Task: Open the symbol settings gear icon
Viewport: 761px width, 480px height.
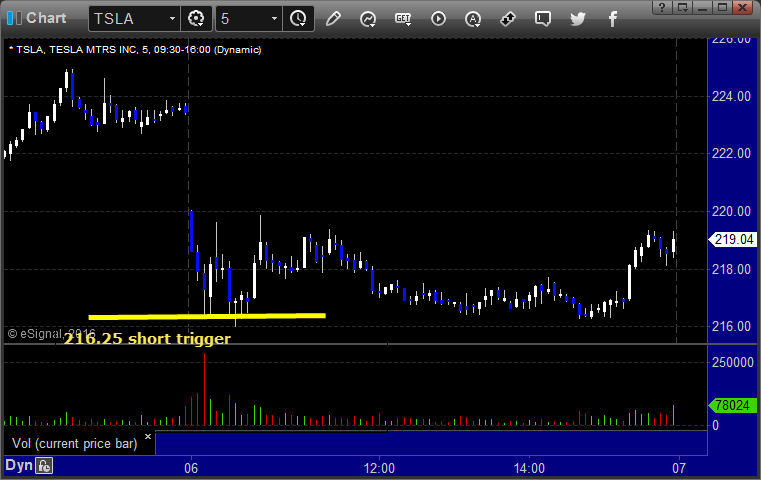Action: [196, 18]
